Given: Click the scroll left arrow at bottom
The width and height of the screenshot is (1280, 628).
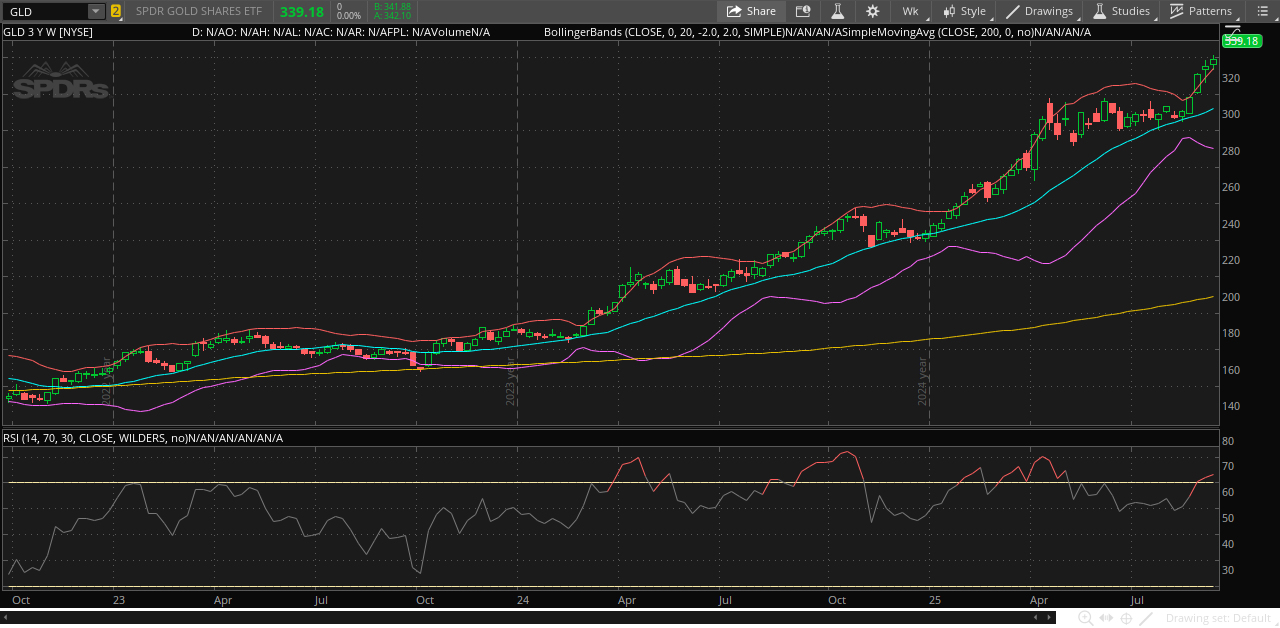Looking at the screenshot, I should 7,618.
